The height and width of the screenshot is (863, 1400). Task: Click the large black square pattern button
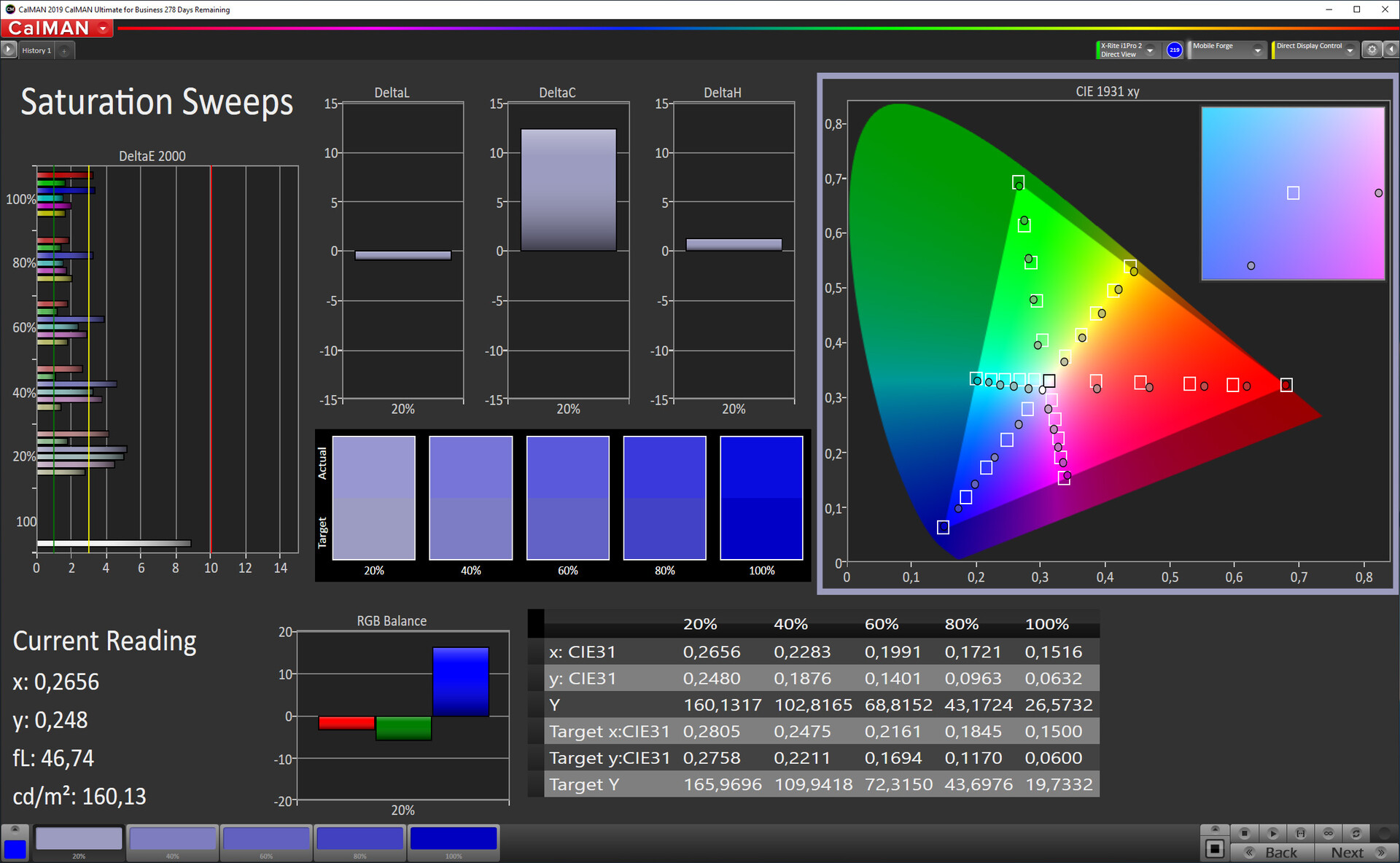[x=1215, y=849]
